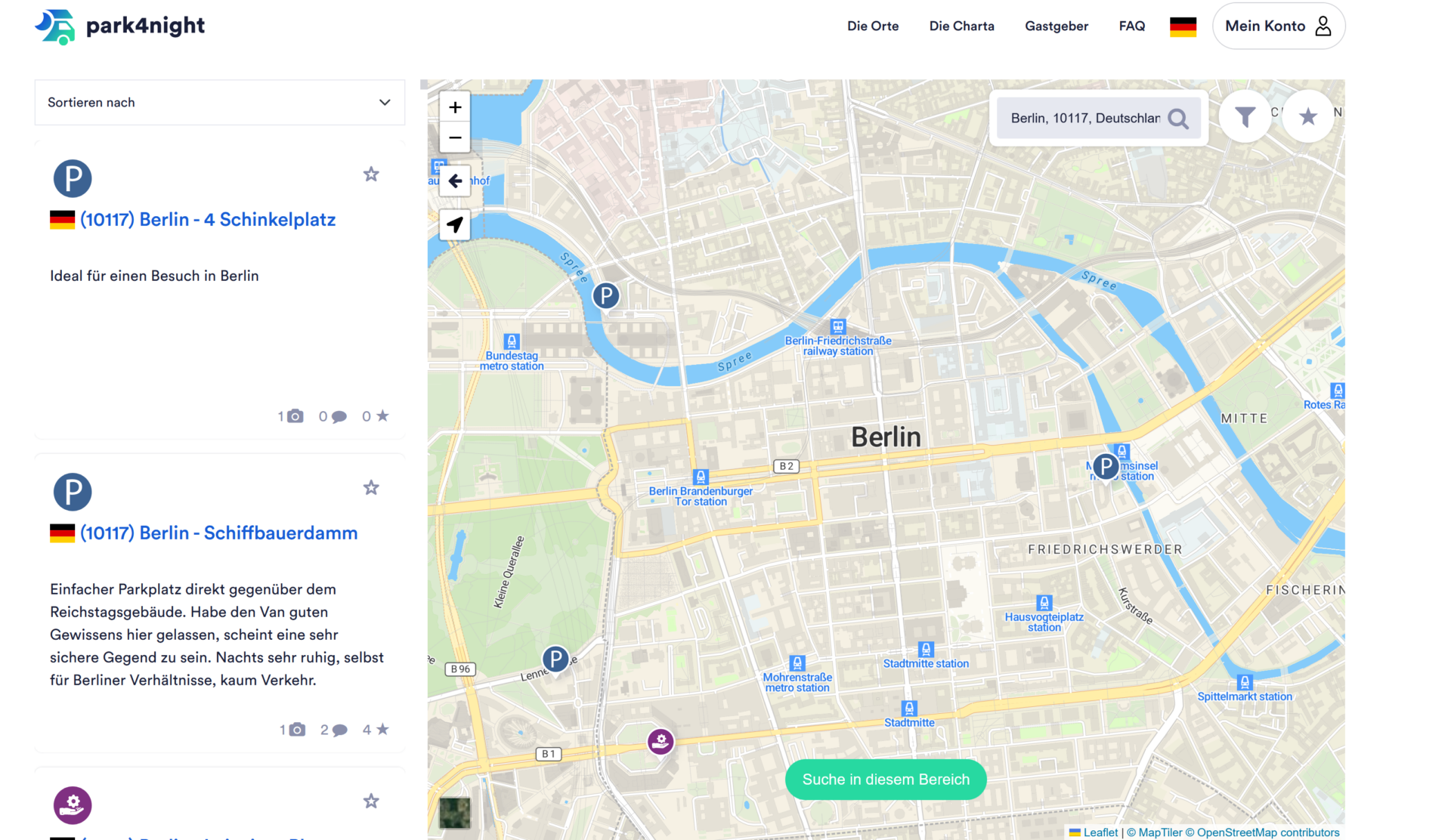The width and height of the screenshot is (1451, 840).
Task: Open Die Orte menu item
Action: [x=873, y=26]
